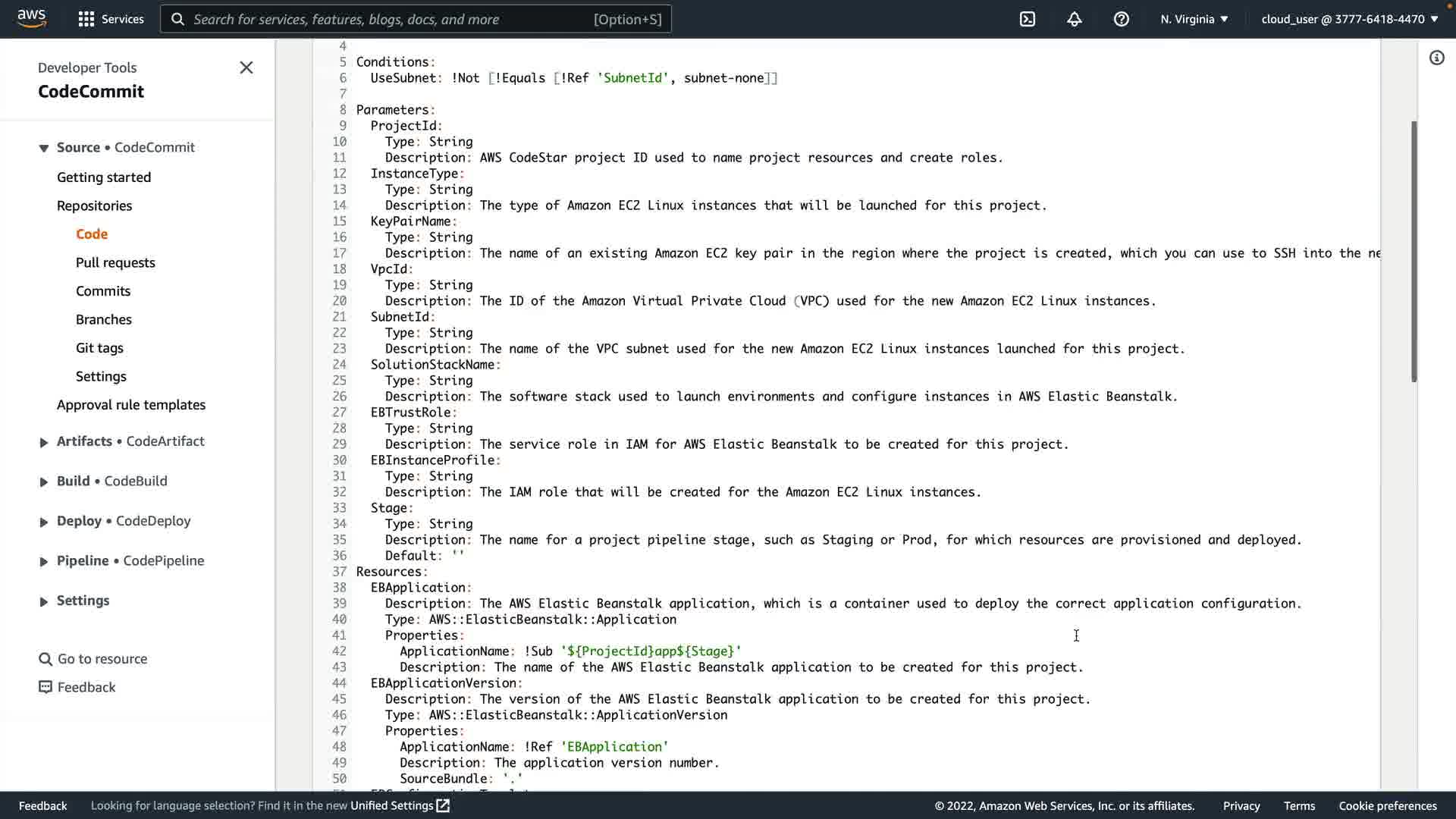The height and width of the screenshot is (819, 1456).
Task: Expand the Pipeline CodePipeline section
Action: [43, 561]
